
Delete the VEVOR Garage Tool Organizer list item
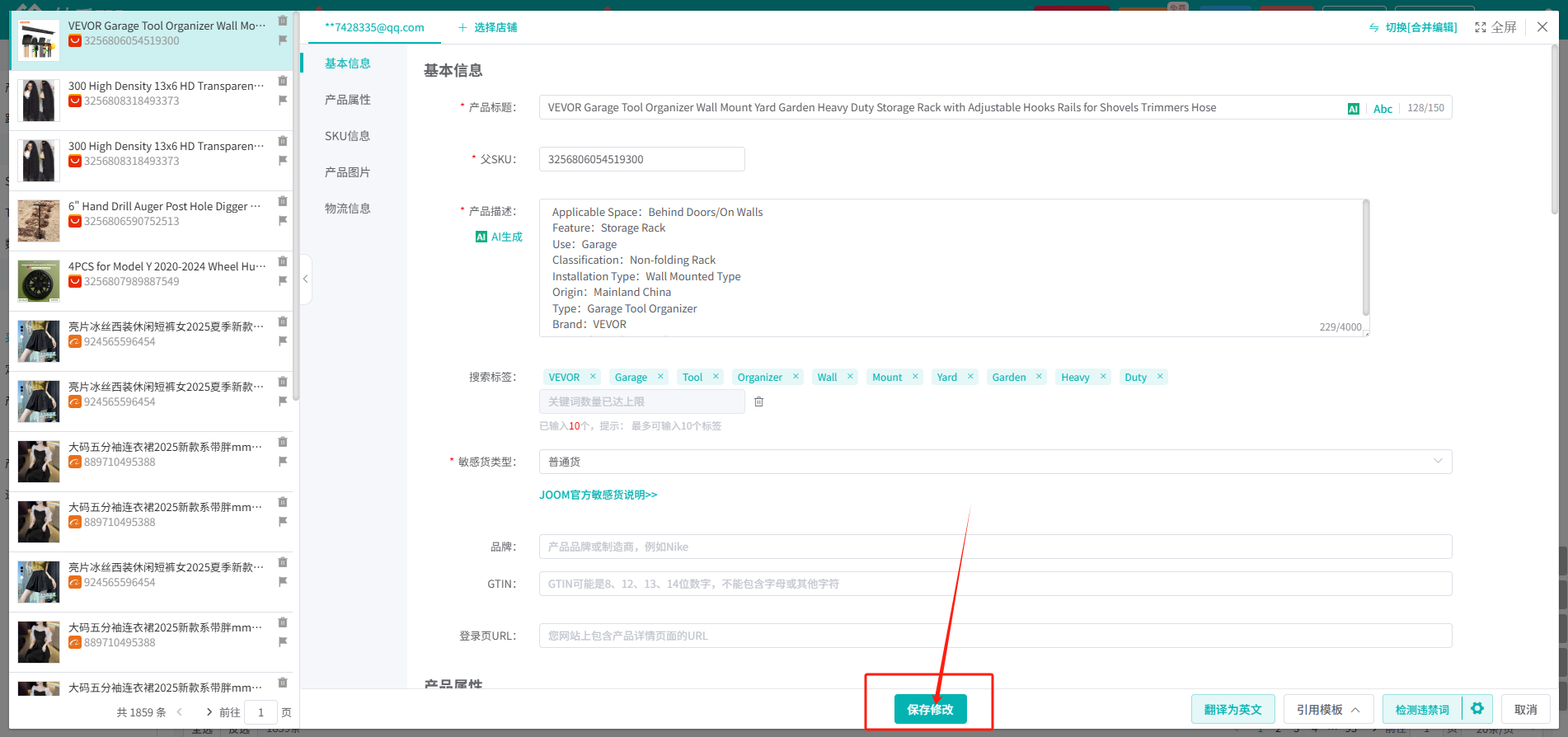[283, 21]
